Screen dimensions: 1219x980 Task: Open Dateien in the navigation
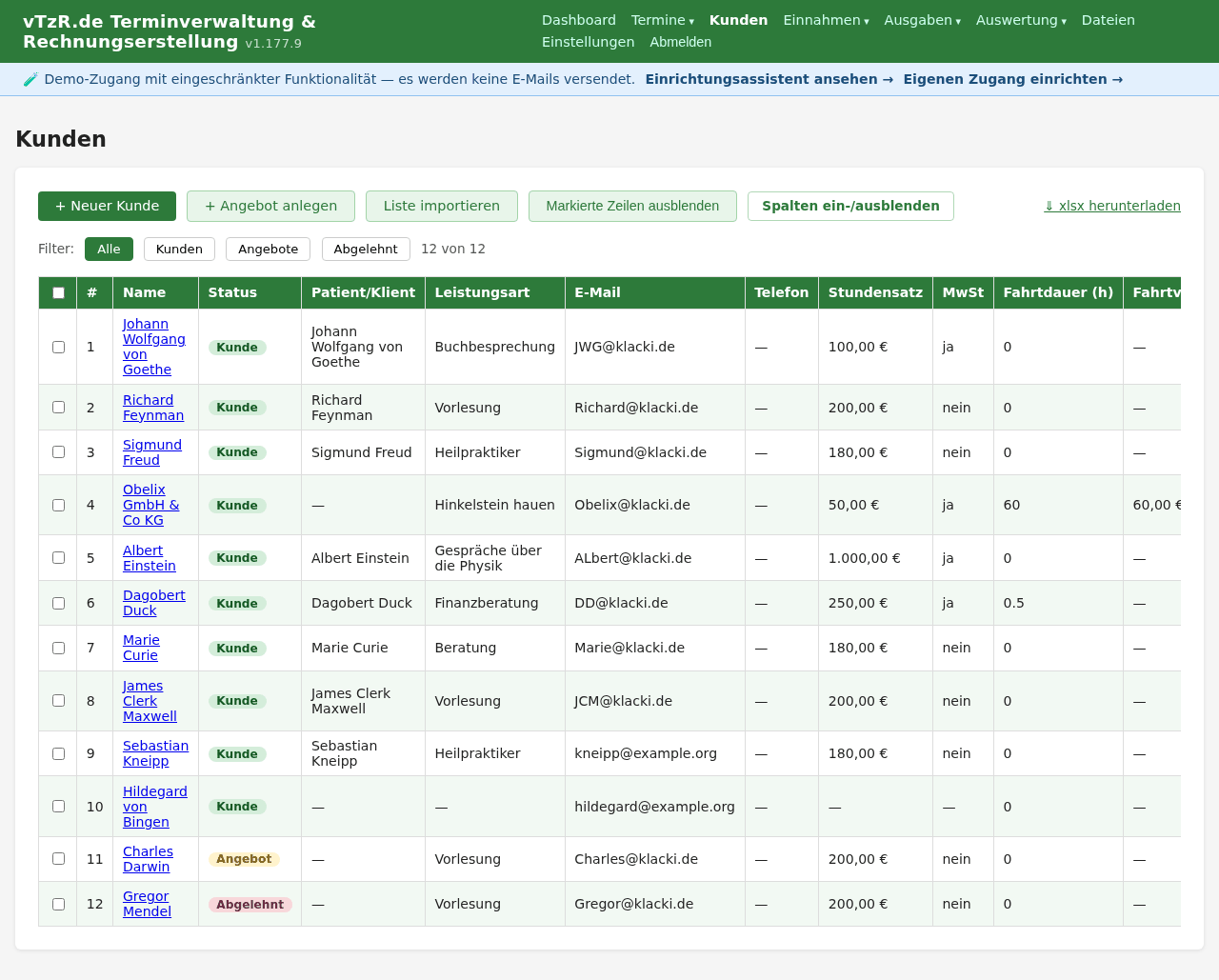(1108, 20)
